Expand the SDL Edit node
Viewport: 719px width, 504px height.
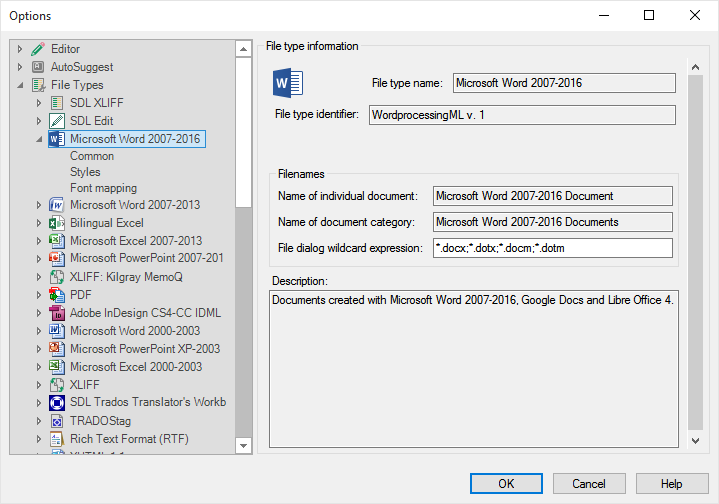(39, 121)
